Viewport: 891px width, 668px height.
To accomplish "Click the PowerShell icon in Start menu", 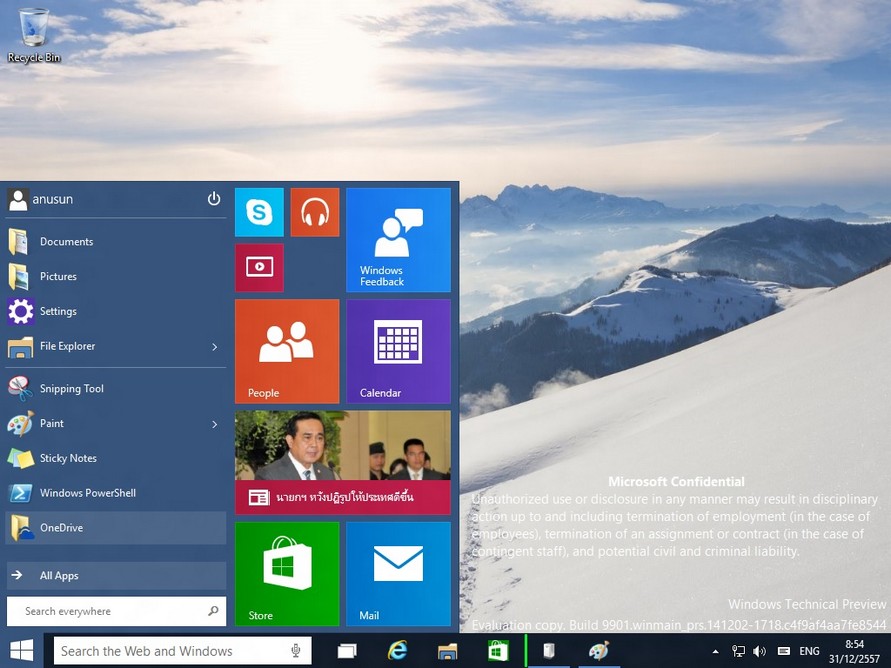I will (20, 493).
